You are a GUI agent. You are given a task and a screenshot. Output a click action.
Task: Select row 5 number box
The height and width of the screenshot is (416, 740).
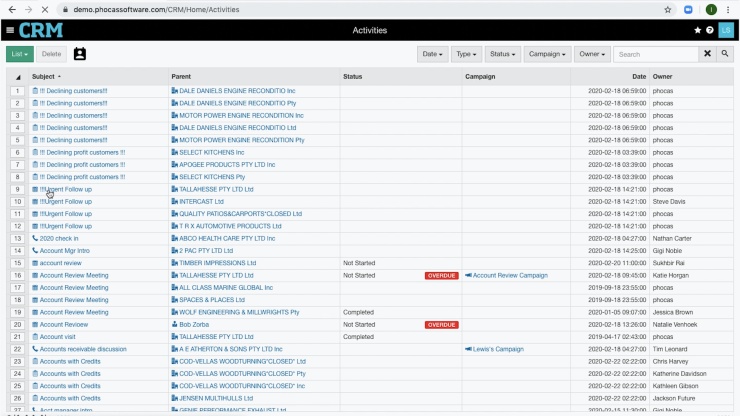click(17, 140)
